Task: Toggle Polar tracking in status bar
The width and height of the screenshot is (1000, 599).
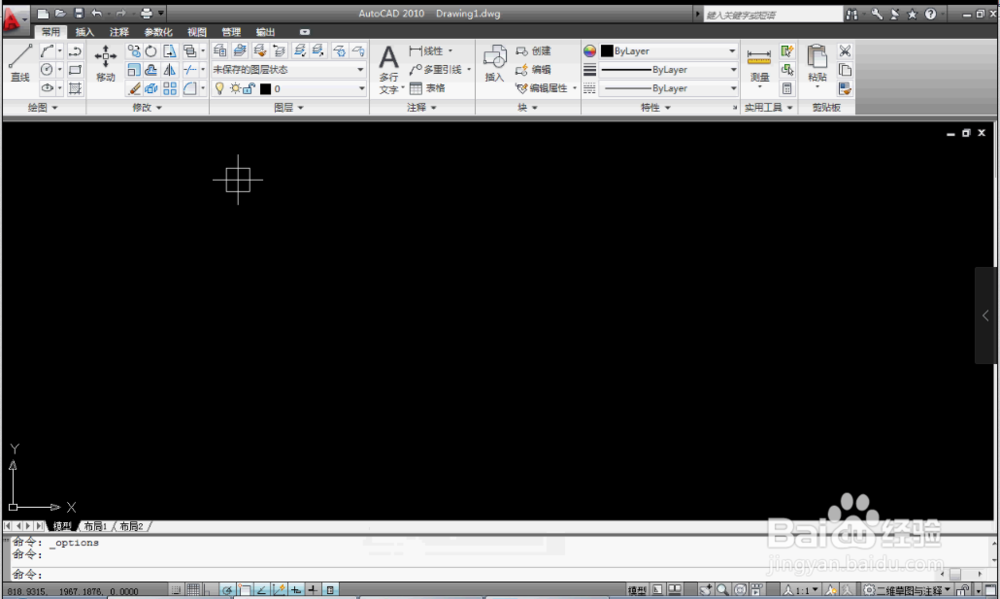Action: pyautogui.click(x=228, y=590)
